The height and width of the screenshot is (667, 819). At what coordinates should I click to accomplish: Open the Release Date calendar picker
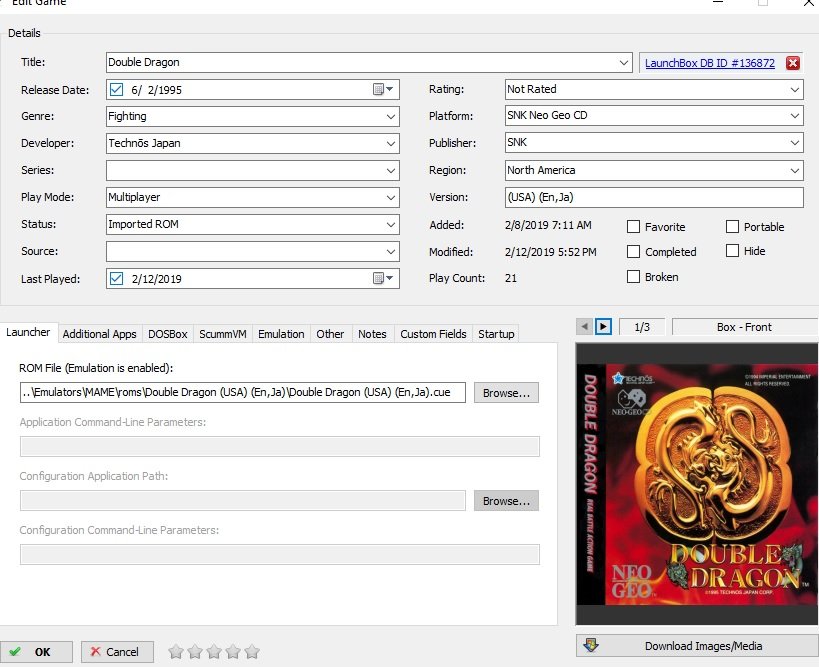tap(383, 89)
